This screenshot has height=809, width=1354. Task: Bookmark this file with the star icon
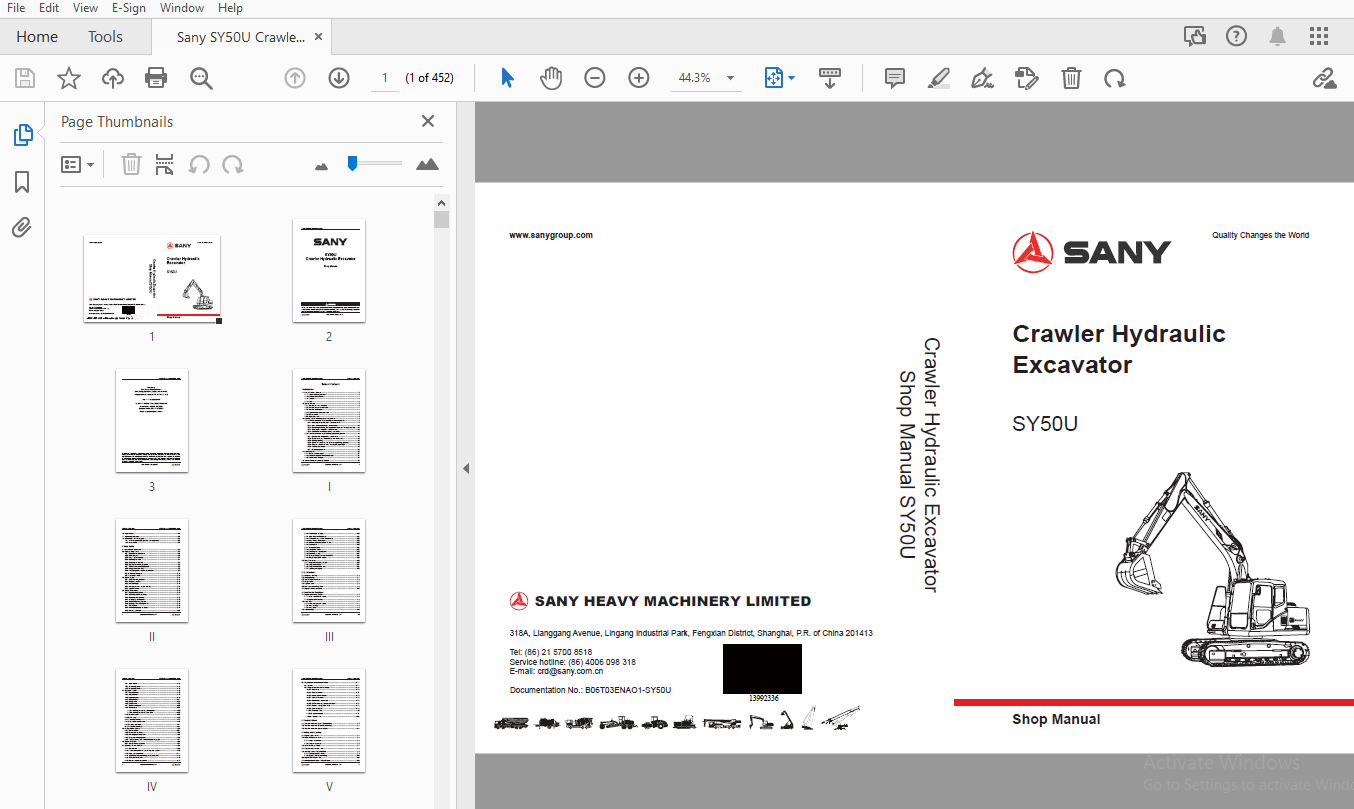[69, 78]
